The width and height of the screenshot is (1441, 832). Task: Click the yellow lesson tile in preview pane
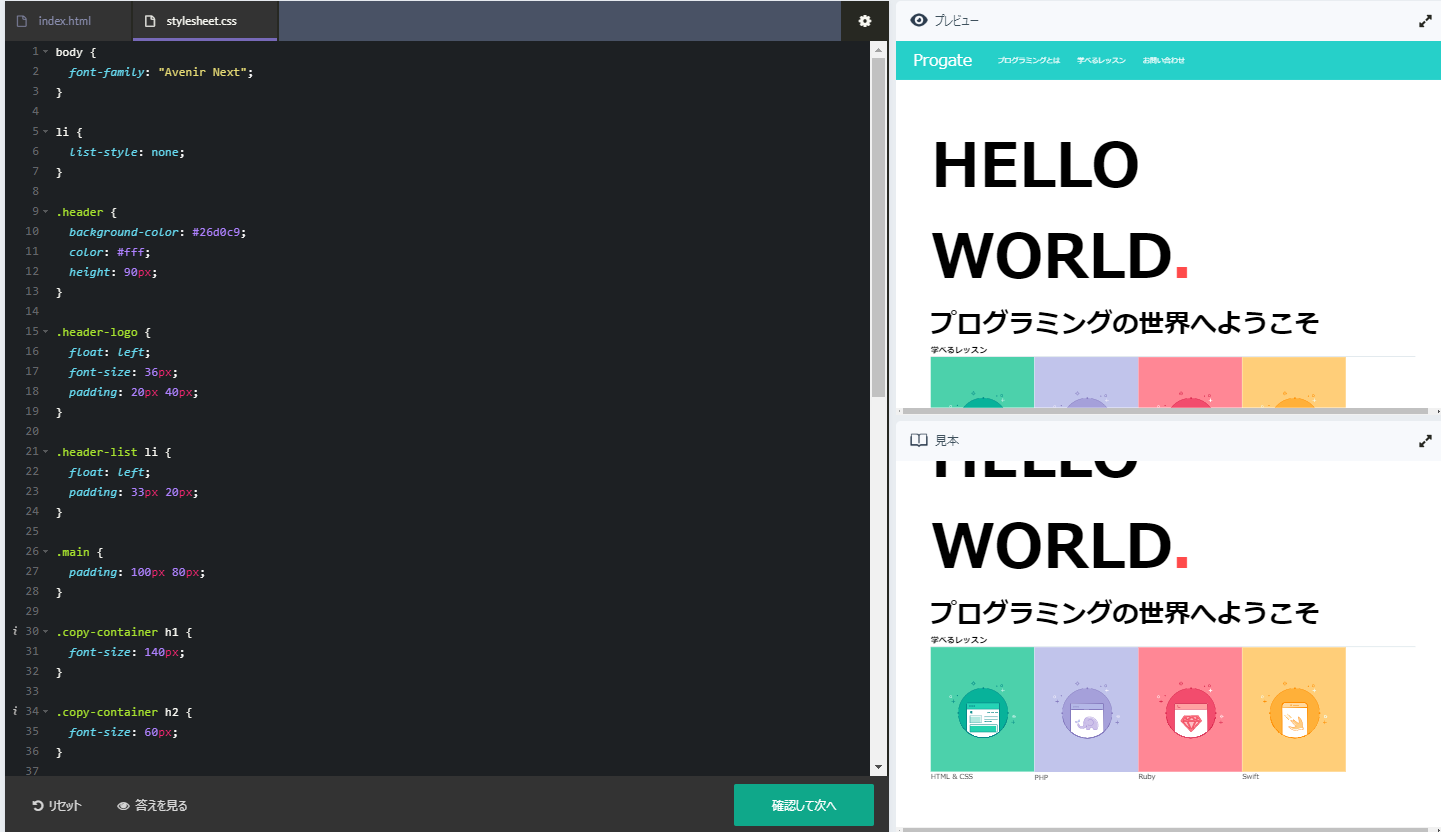pyautogui.click(x=1294, y=382)
